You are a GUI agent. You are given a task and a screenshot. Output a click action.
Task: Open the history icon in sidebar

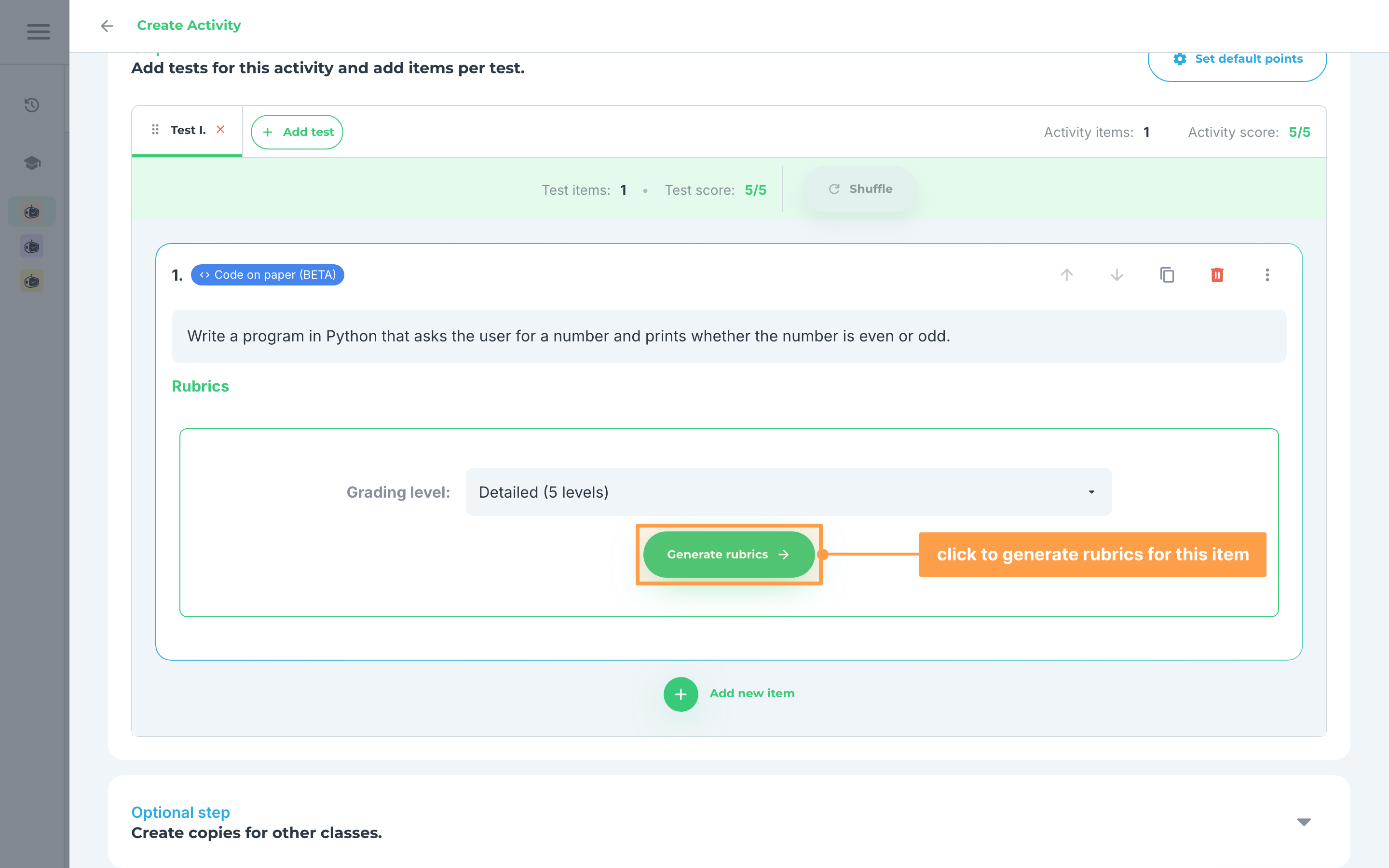point(32,105)
